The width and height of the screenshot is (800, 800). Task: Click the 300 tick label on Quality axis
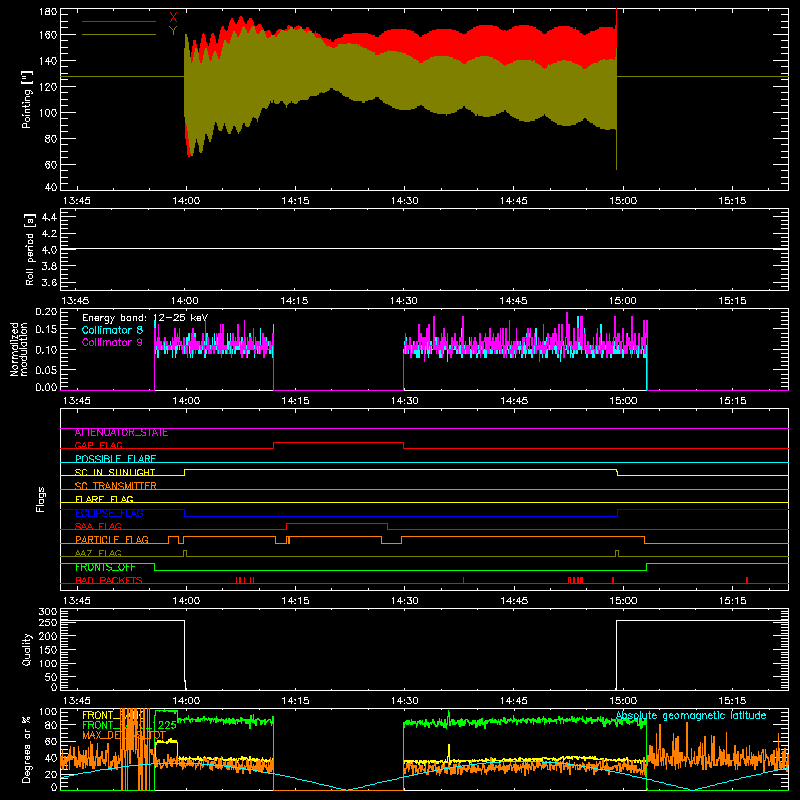[47, 612]
